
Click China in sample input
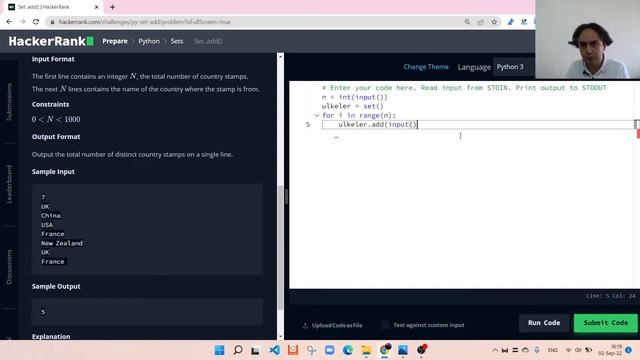pos(51,215)
